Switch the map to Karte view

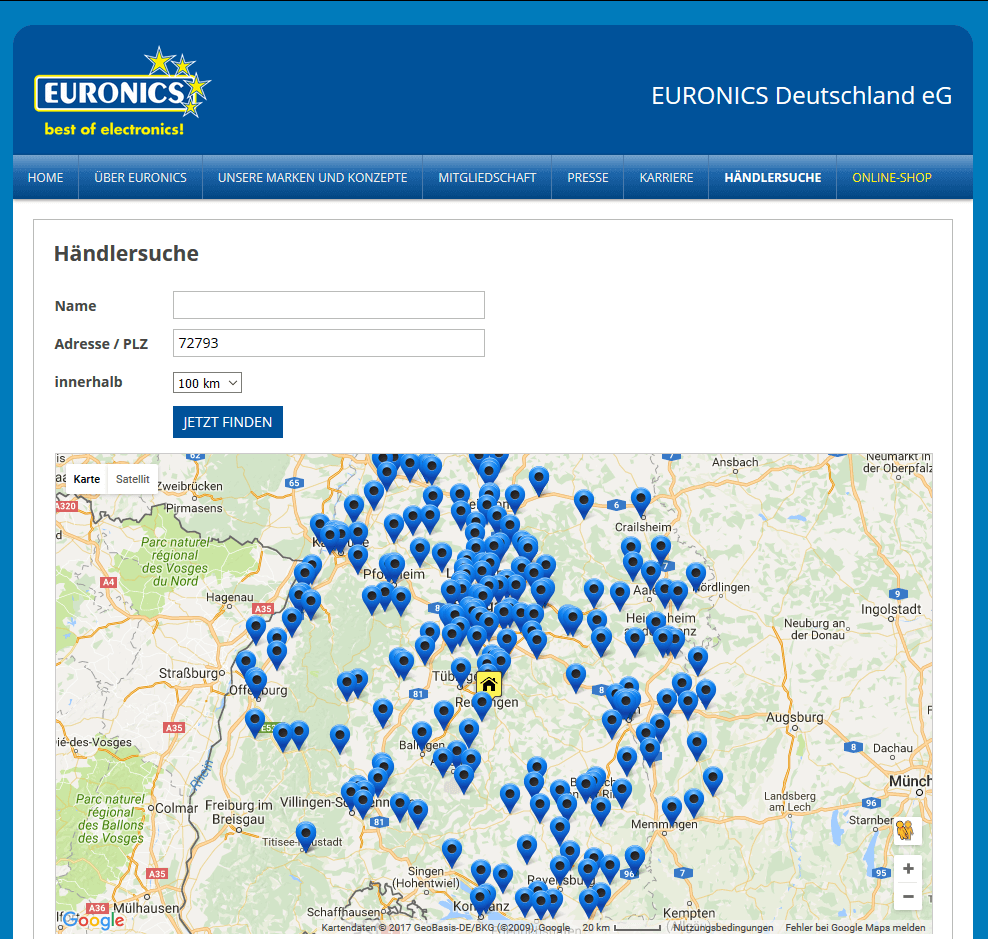pyautogui.click(x=86, y=479)
